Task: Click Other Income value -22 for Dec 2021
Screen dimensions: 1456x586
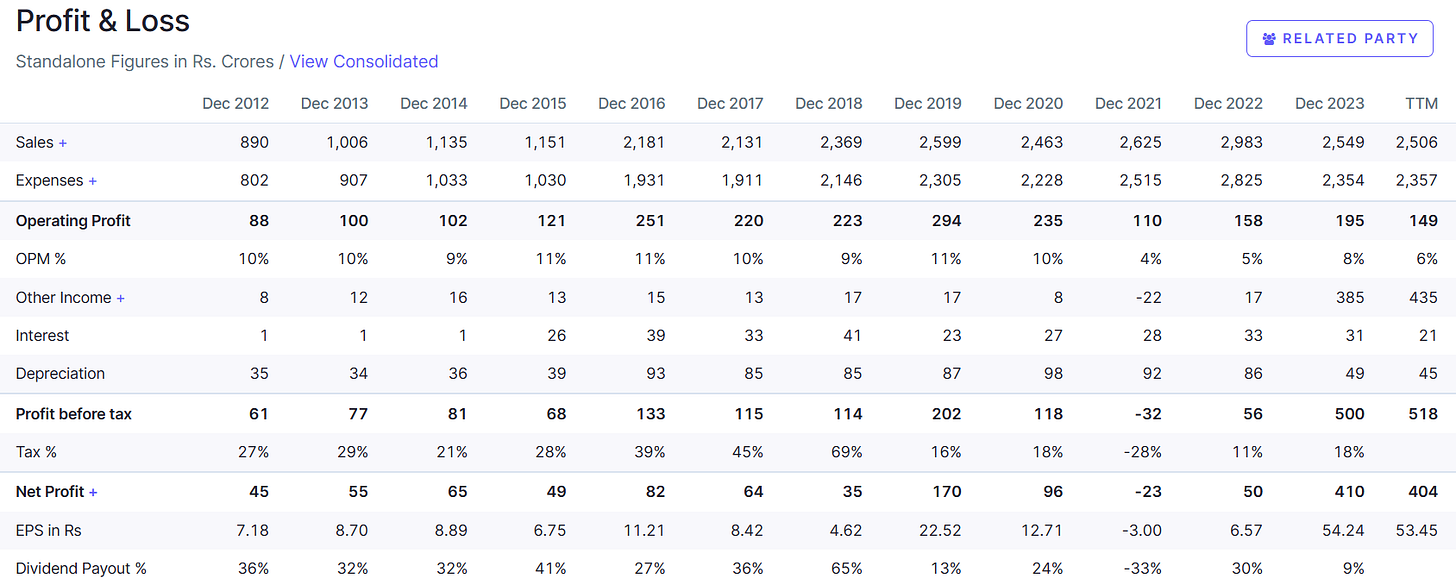Action: click(x=1150, y=298)
